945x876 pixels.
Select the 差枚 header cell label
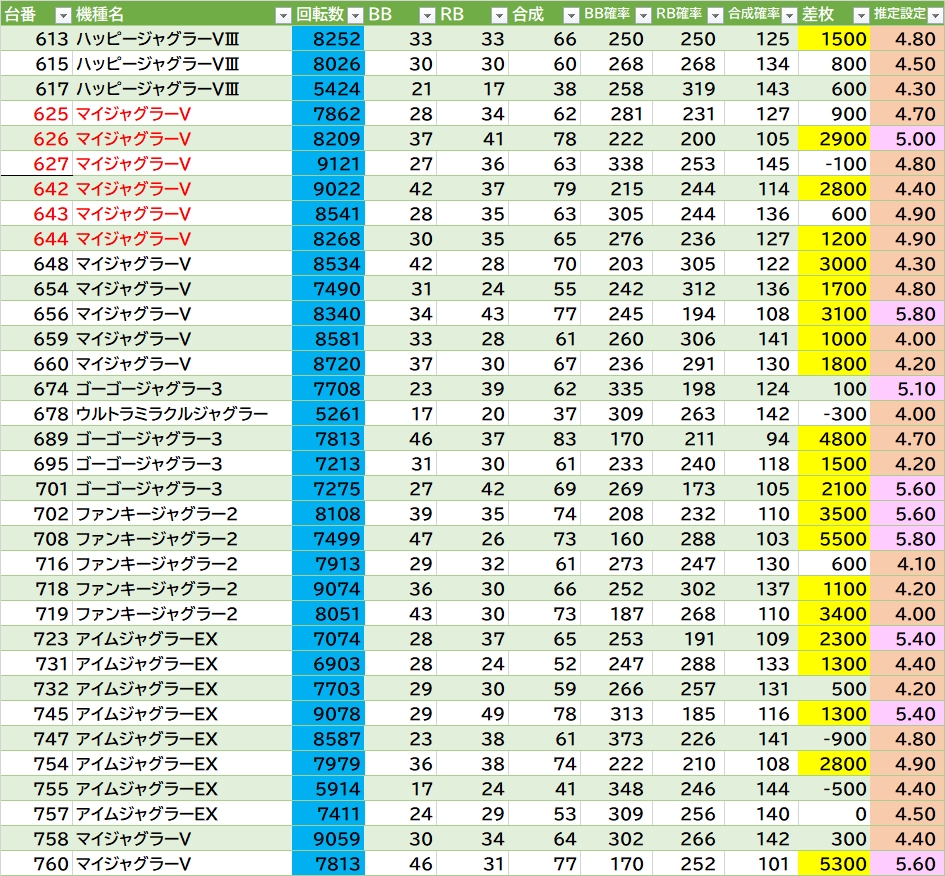point(817,14)
